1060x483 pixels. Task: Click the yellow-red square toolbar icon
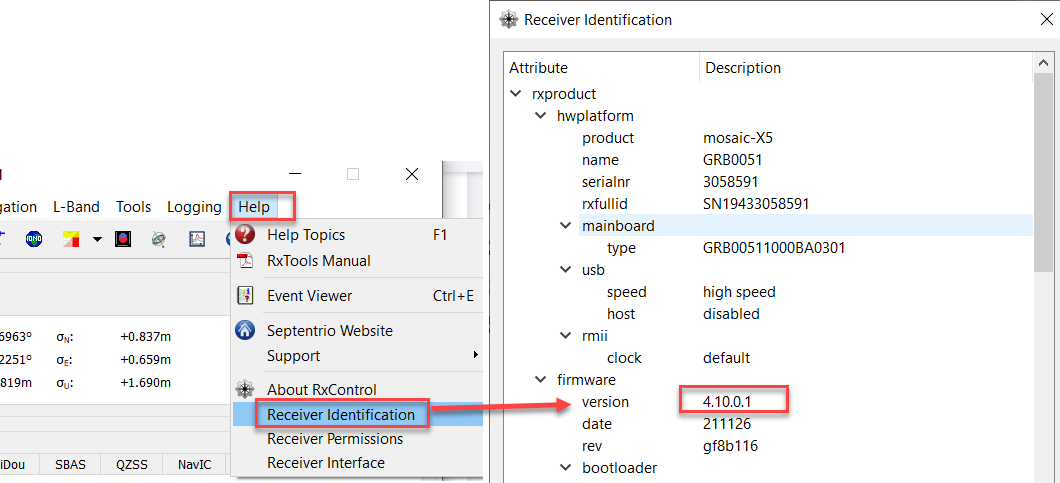tap(71, 238)
